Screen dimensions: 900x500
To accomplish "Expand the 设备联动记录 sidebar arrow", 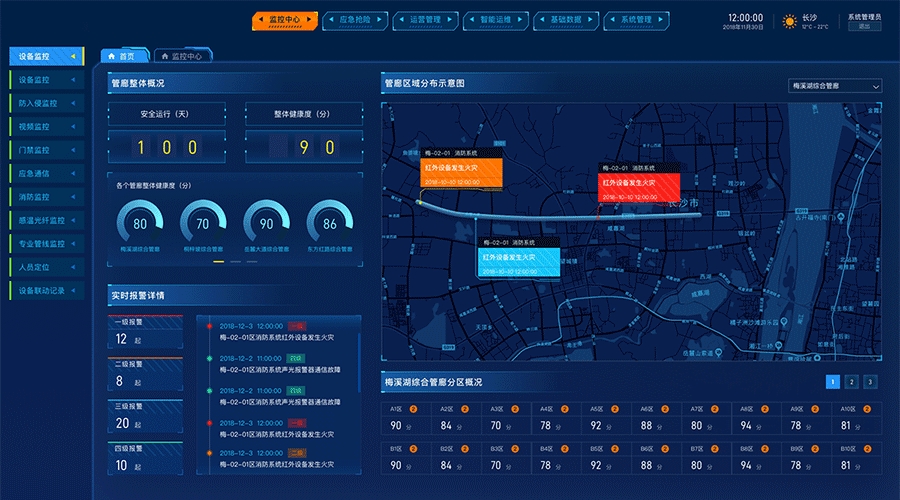I will [x=73, y=290].
